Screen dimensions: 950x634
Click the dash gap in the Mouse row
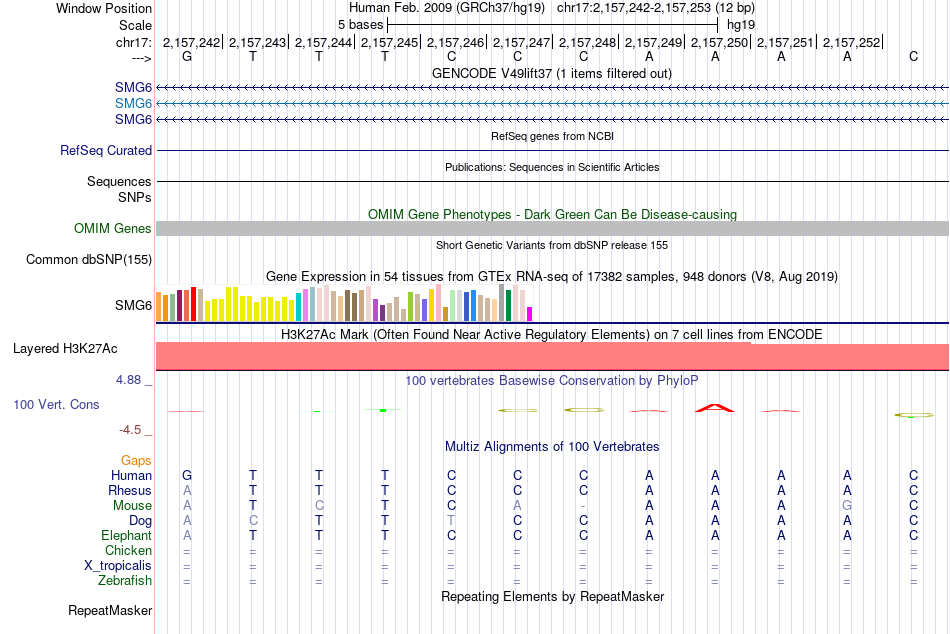pos(583,506)
